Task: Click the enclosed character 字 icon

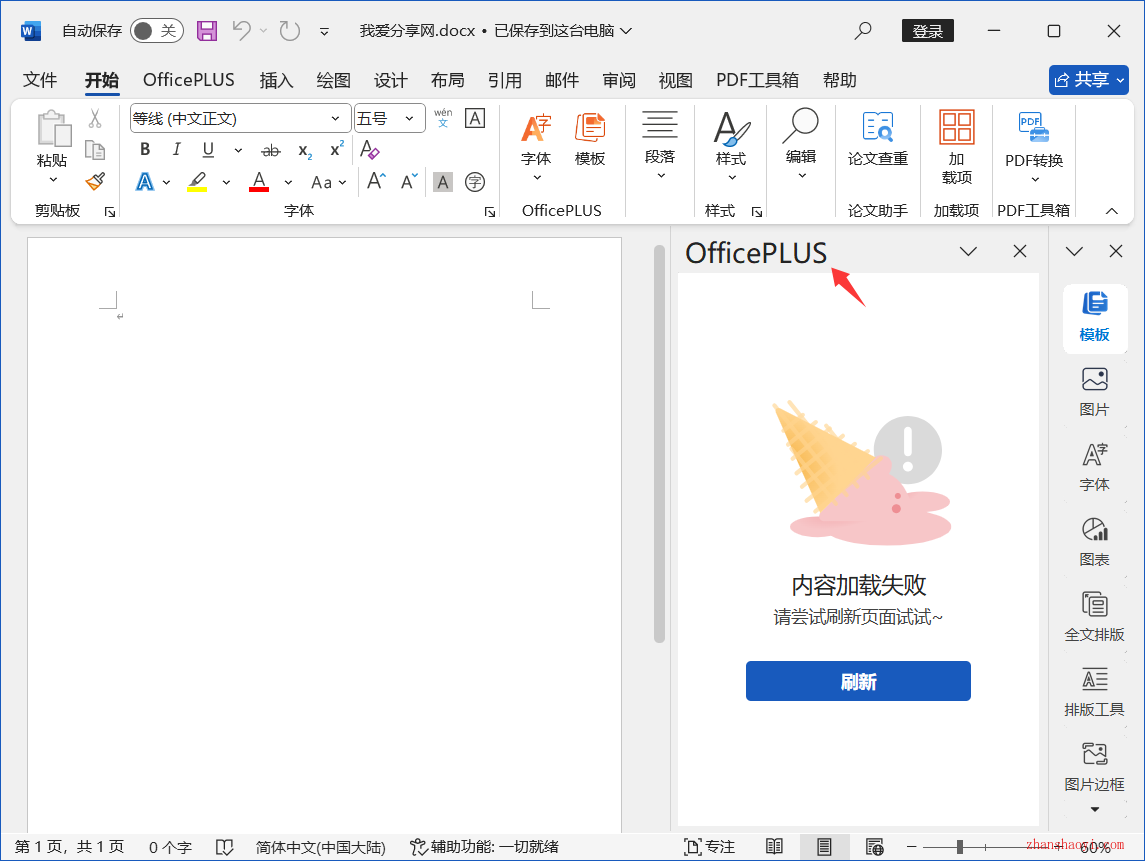Action: 475,182
